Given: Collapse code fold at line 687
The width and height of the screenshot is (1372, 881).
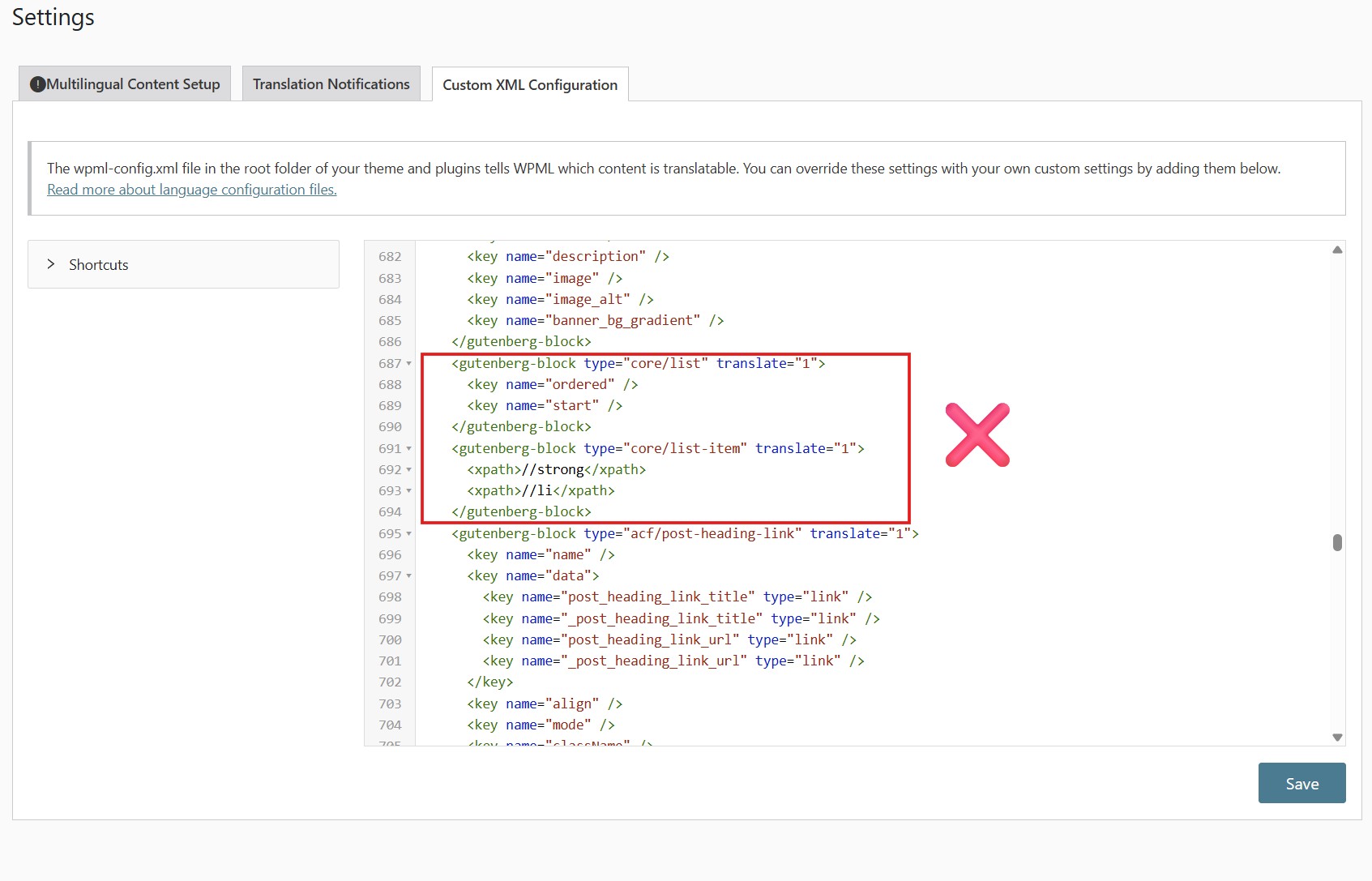Looking at the screenshot, I should tap(409, 364).
